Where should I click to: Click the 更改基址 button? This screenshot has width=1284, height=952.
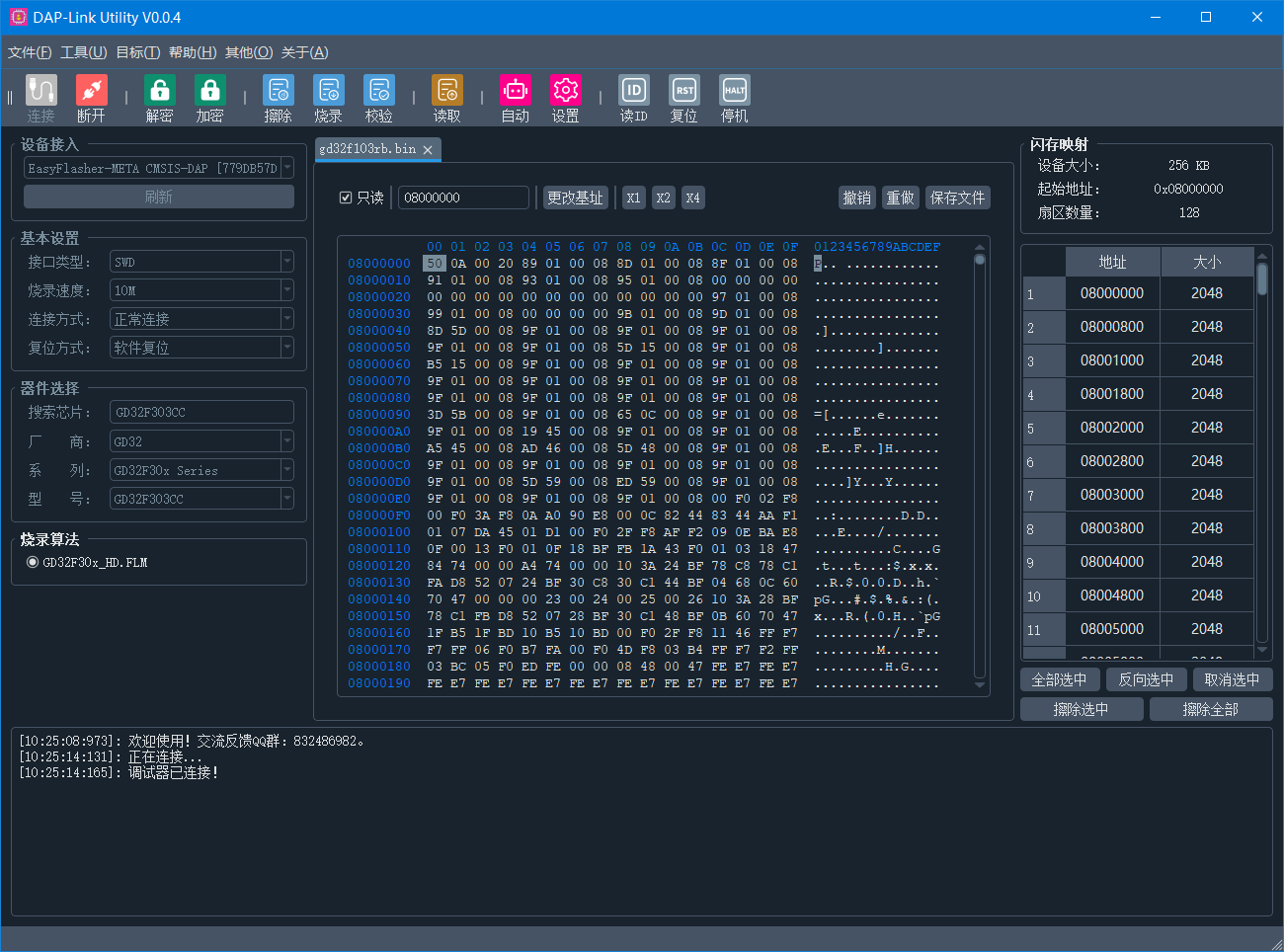[575, 198]
